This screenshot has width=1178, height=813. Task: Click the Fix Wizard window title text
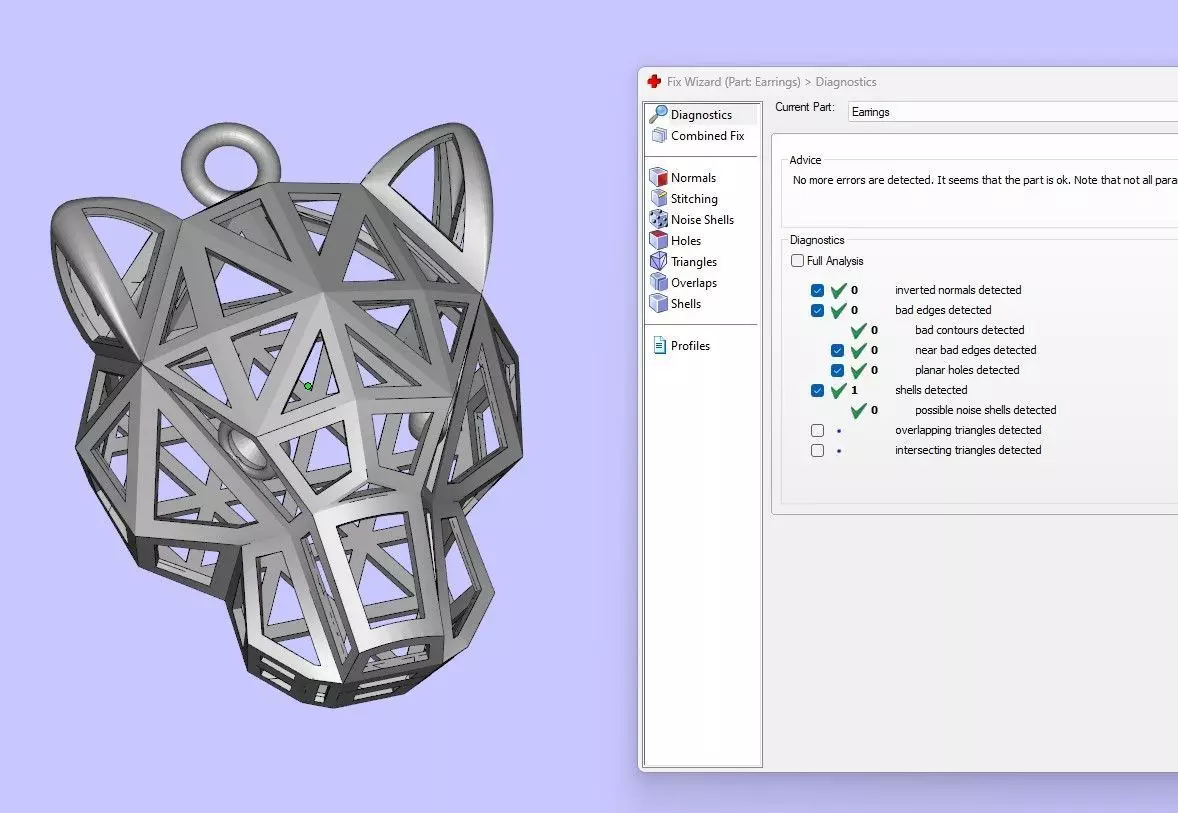[772, 82]
